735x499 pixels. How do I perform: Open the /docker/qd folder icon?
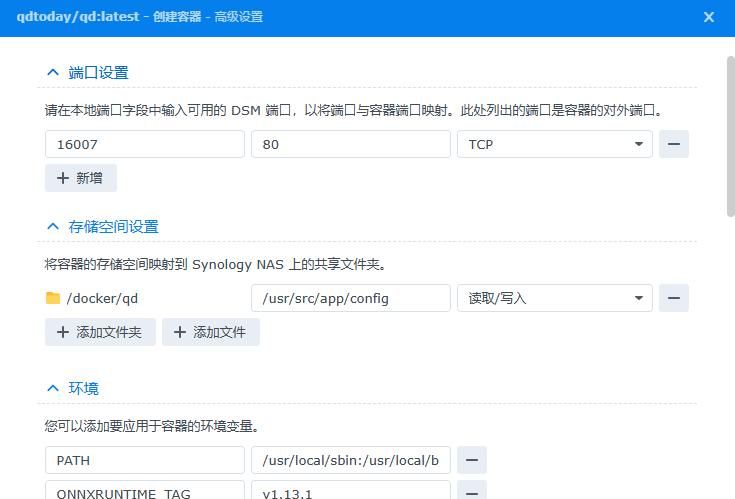click(53, 298)
